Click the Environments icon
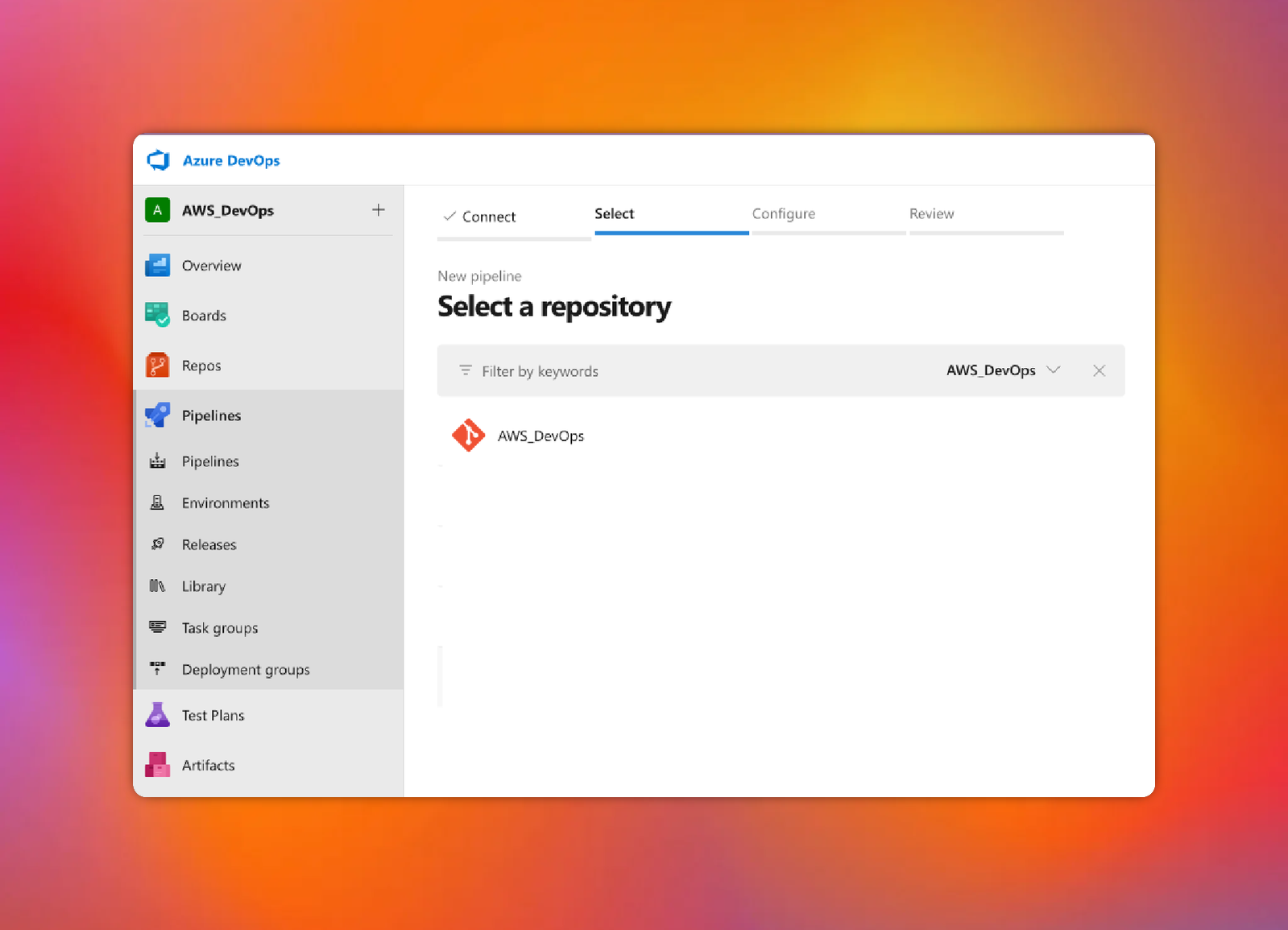1288x930 pixels. click(x=158, y=502)
